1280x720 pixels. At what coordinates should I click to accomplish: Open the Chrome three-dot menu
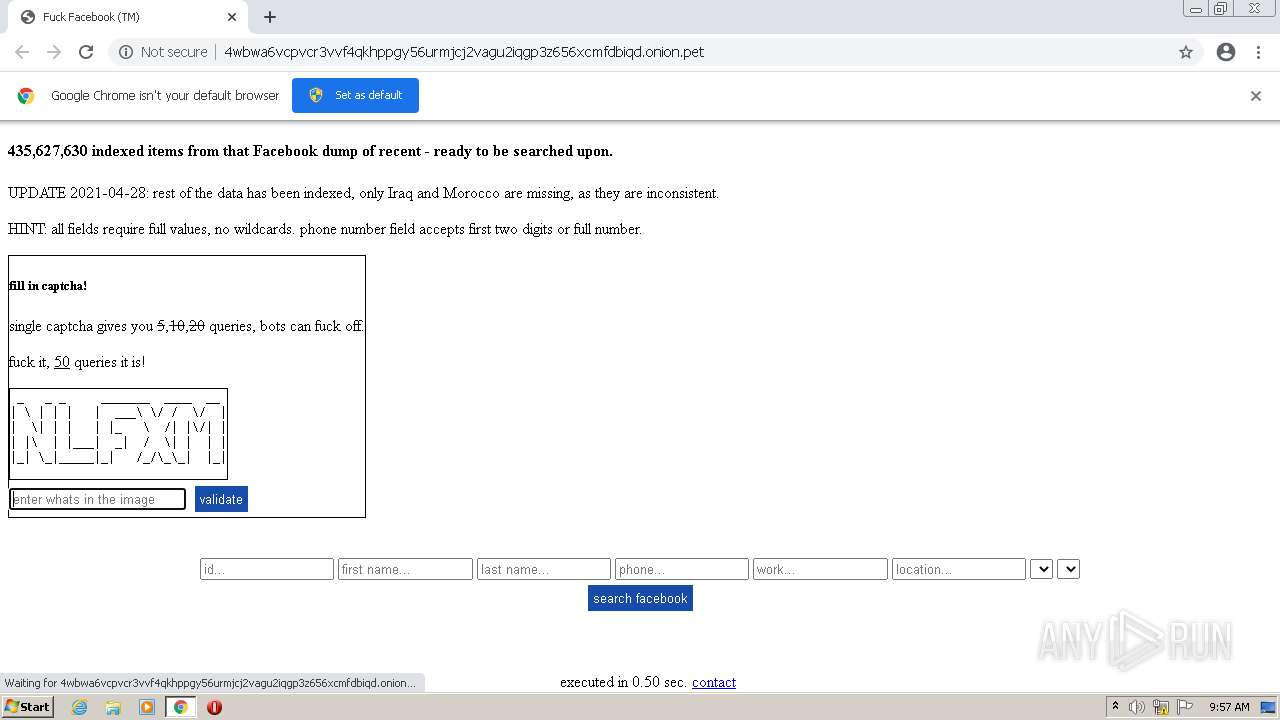[1258, 52]
